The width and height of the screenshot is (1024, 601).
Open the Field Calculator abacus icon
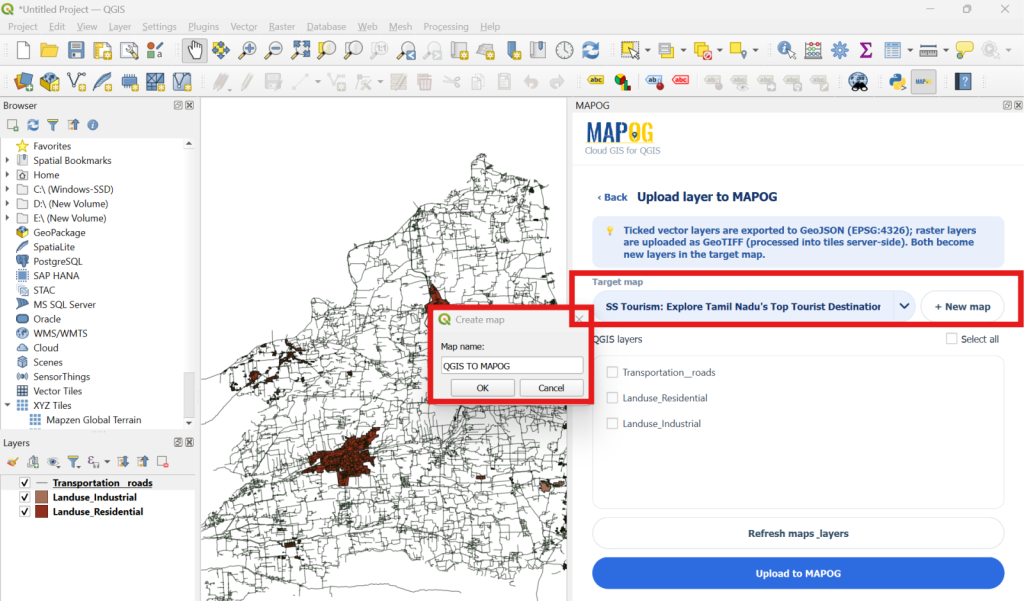point(813,50)
